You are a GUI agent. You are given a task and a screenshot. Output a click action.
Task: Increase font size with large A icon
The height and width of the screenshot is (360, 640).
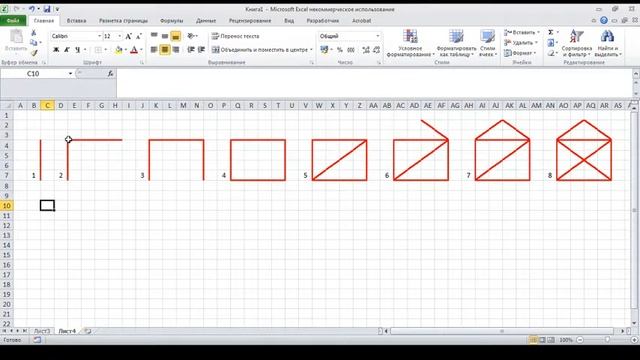pyautogui.click(x=129, y=36)
